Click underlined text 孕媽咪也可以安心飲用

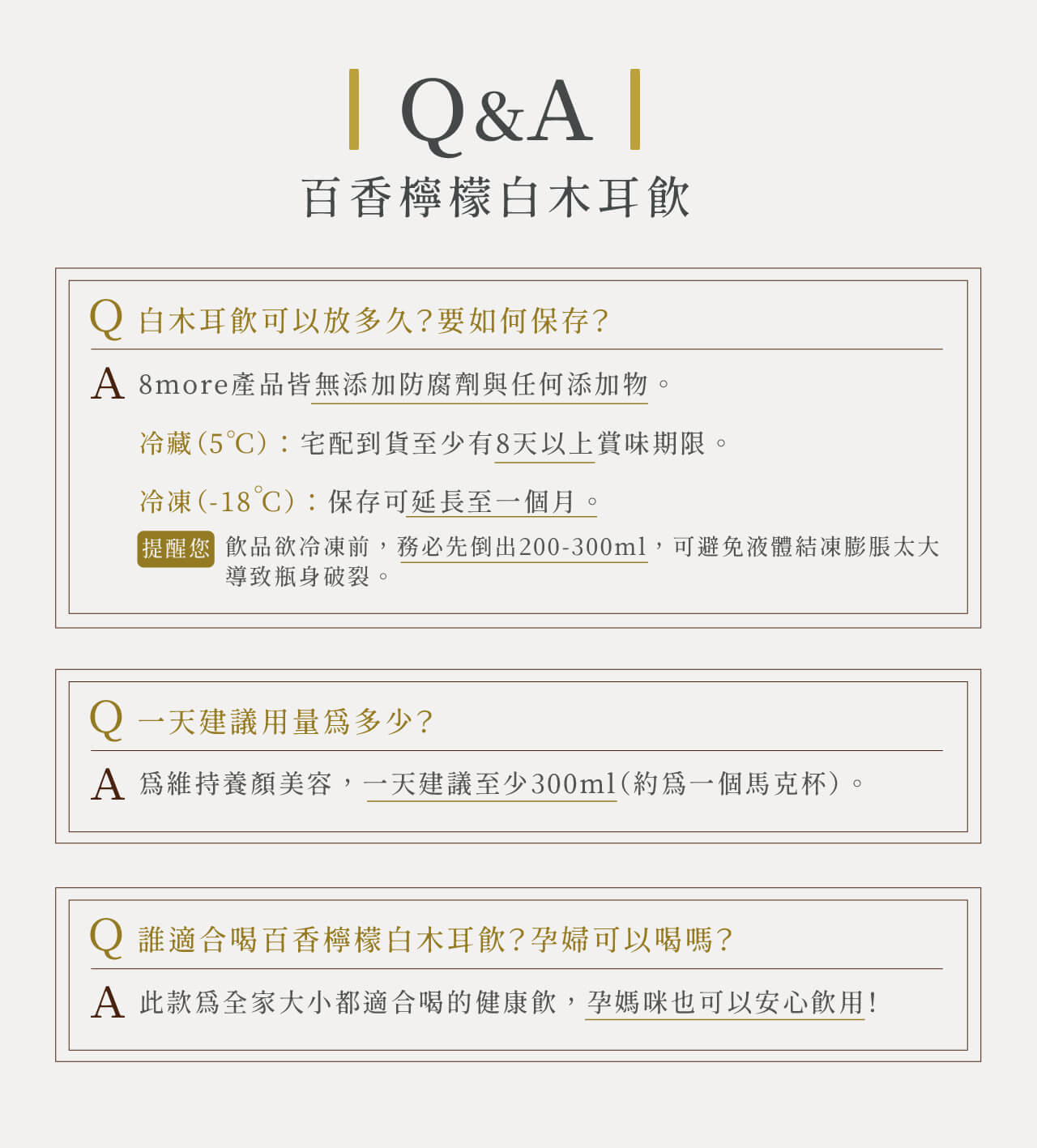(x=725, y=1002)
